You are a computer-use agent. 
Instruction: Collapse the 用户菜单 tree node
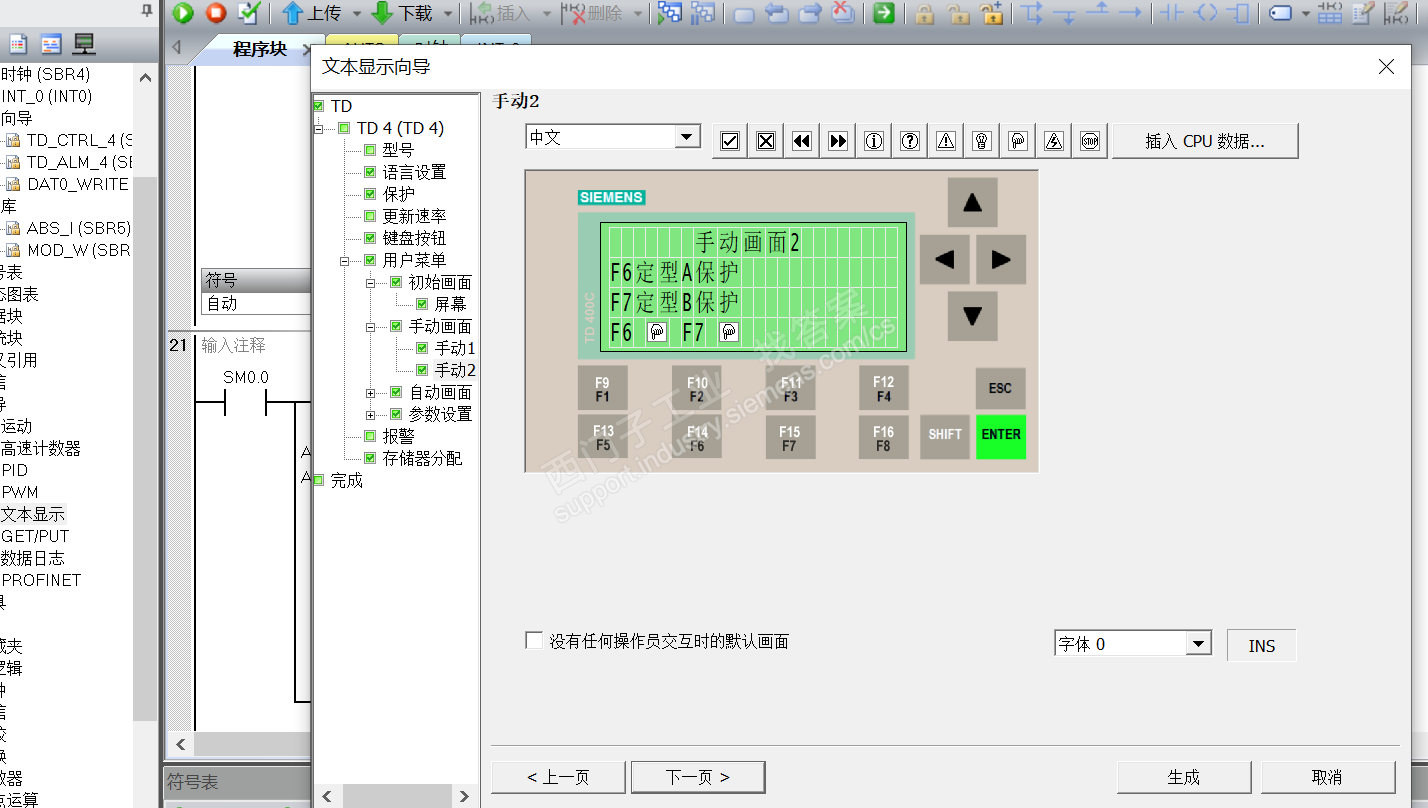click(345, 261)
